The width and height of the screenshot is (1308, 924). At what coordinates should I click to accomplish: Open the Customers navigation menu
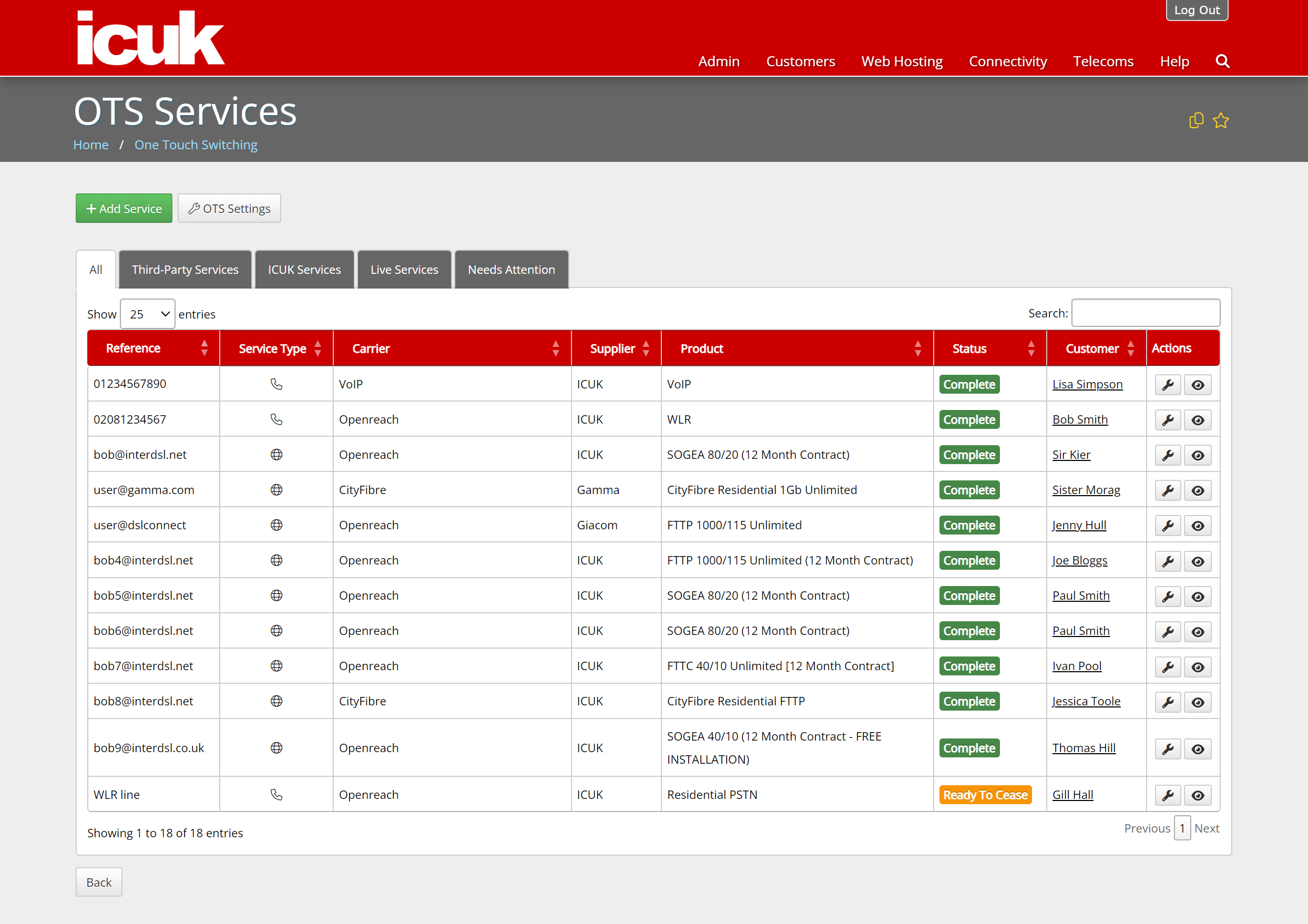(x=800, y=61)
